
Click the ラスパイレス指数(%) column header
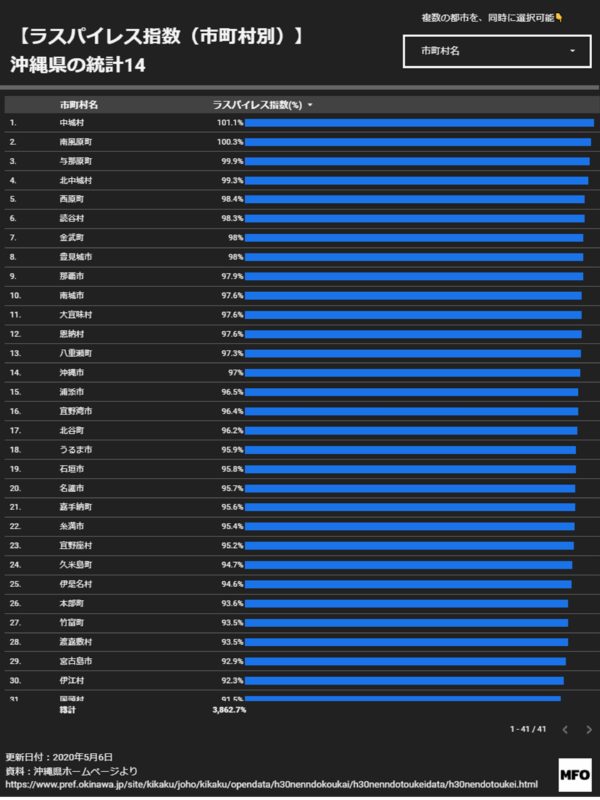pyautogui.click(x=257, y=105)
